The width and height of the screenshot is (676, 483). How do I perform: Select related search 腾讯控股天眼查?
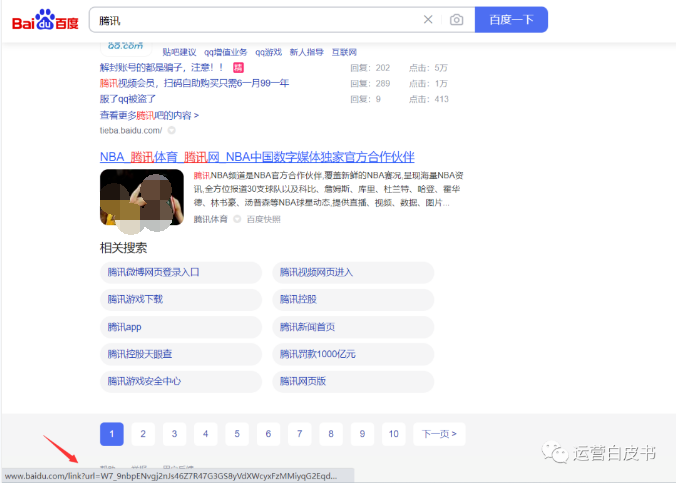(181, 354)
